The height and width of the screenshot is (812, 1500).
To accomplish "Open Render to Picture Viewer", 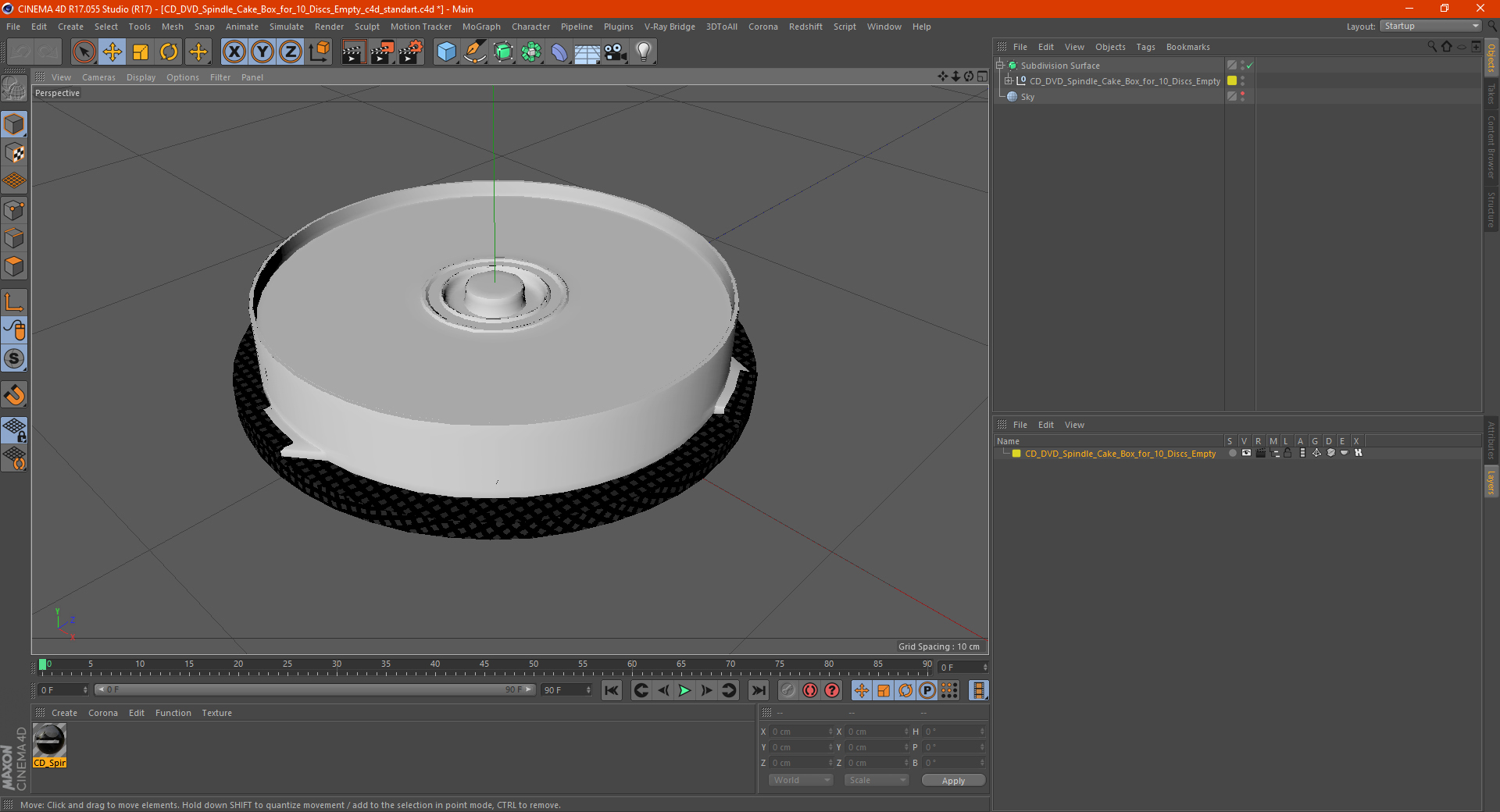I will coord(382,52).
